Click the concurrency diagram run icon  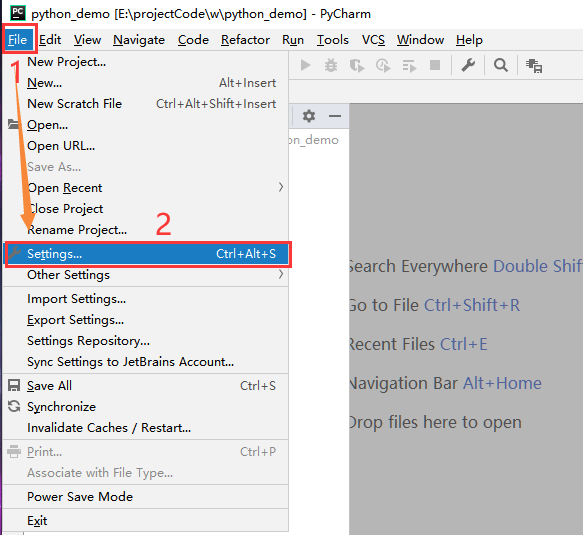(x=409, y=66)
